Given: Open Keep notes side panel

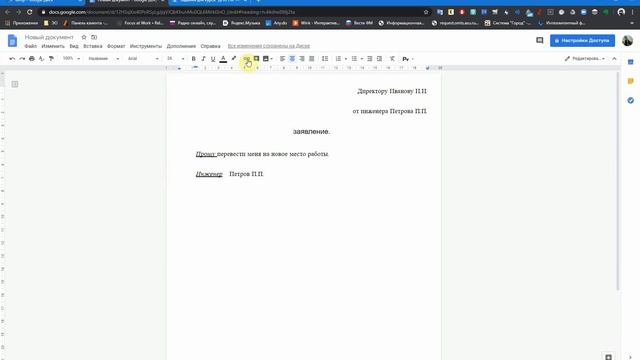Looking at the screenshot, I should pyautogui.click(x=631, y=81).
